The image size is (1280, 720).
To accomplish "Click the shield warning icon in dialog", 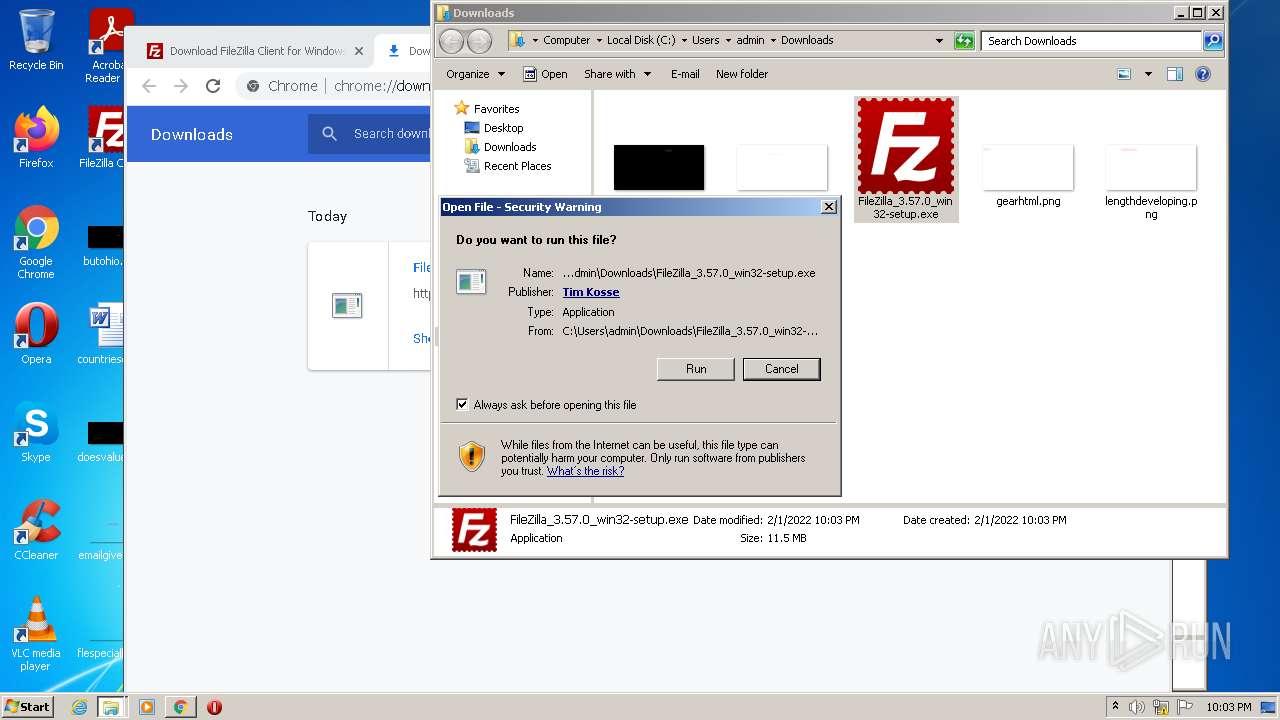I will 472,457.
